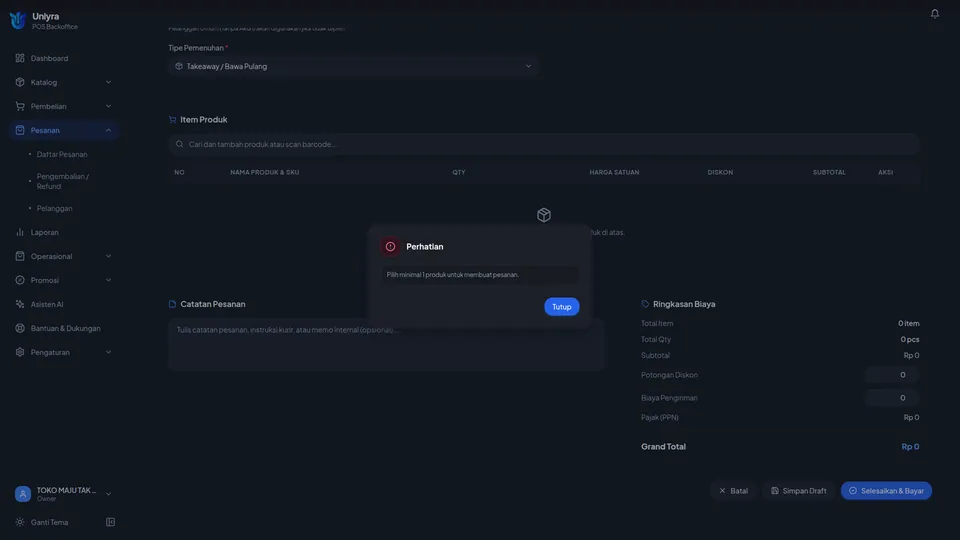Click the empty product box icon
The image size is (960, 540).
click(x=544, y=215)
